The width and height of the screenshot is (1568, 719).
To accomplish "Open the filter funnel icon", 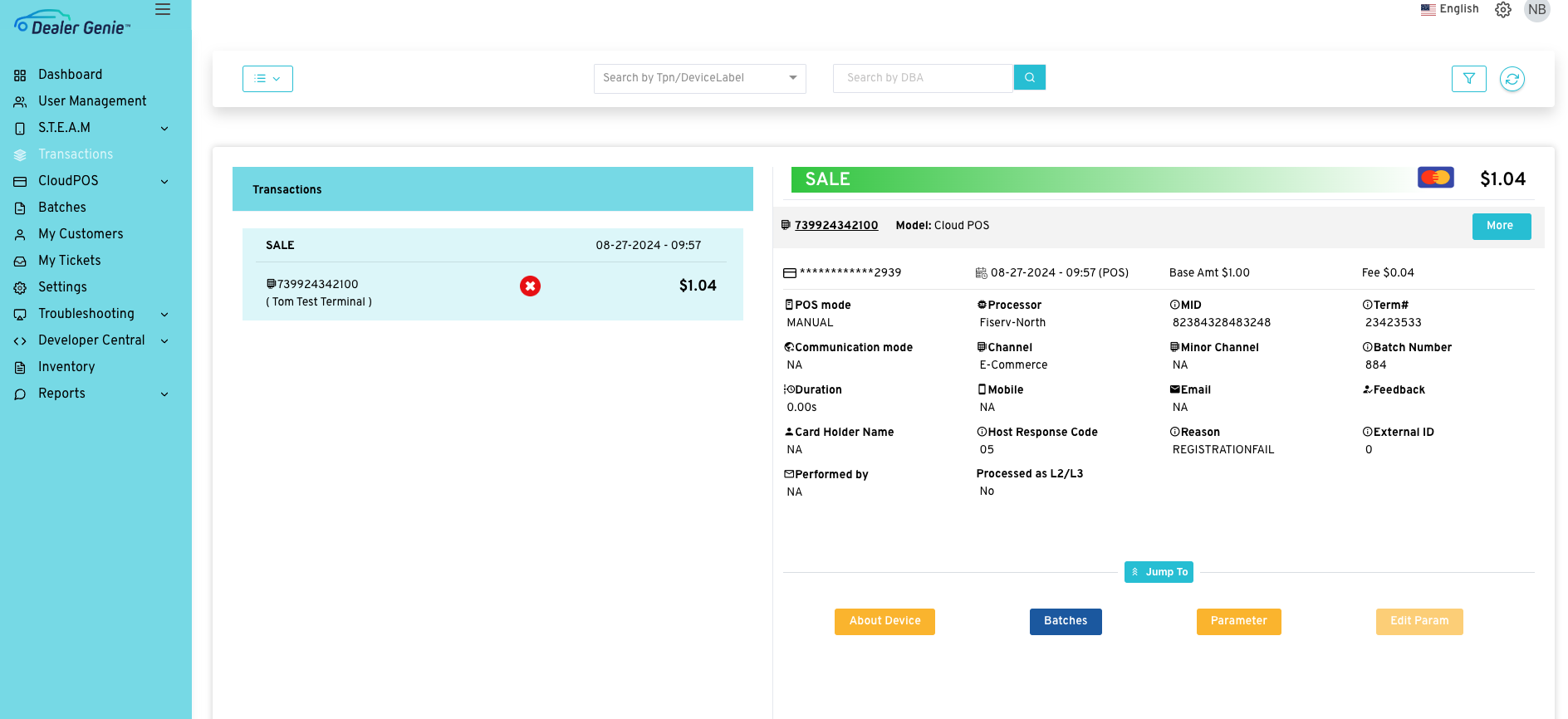I will [1468, 79].
